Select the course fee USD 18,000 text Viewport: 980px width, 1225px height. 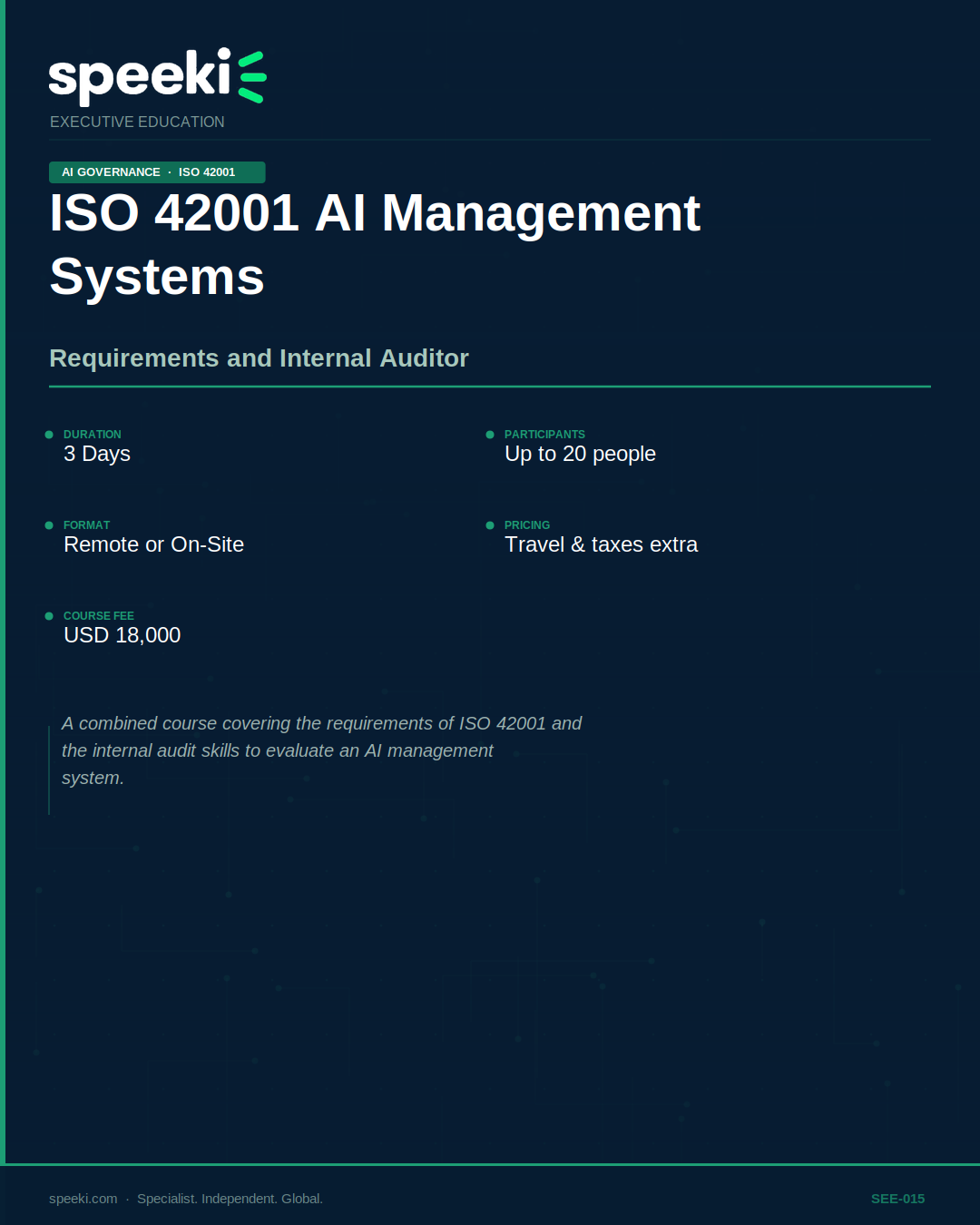click(122, 635)
